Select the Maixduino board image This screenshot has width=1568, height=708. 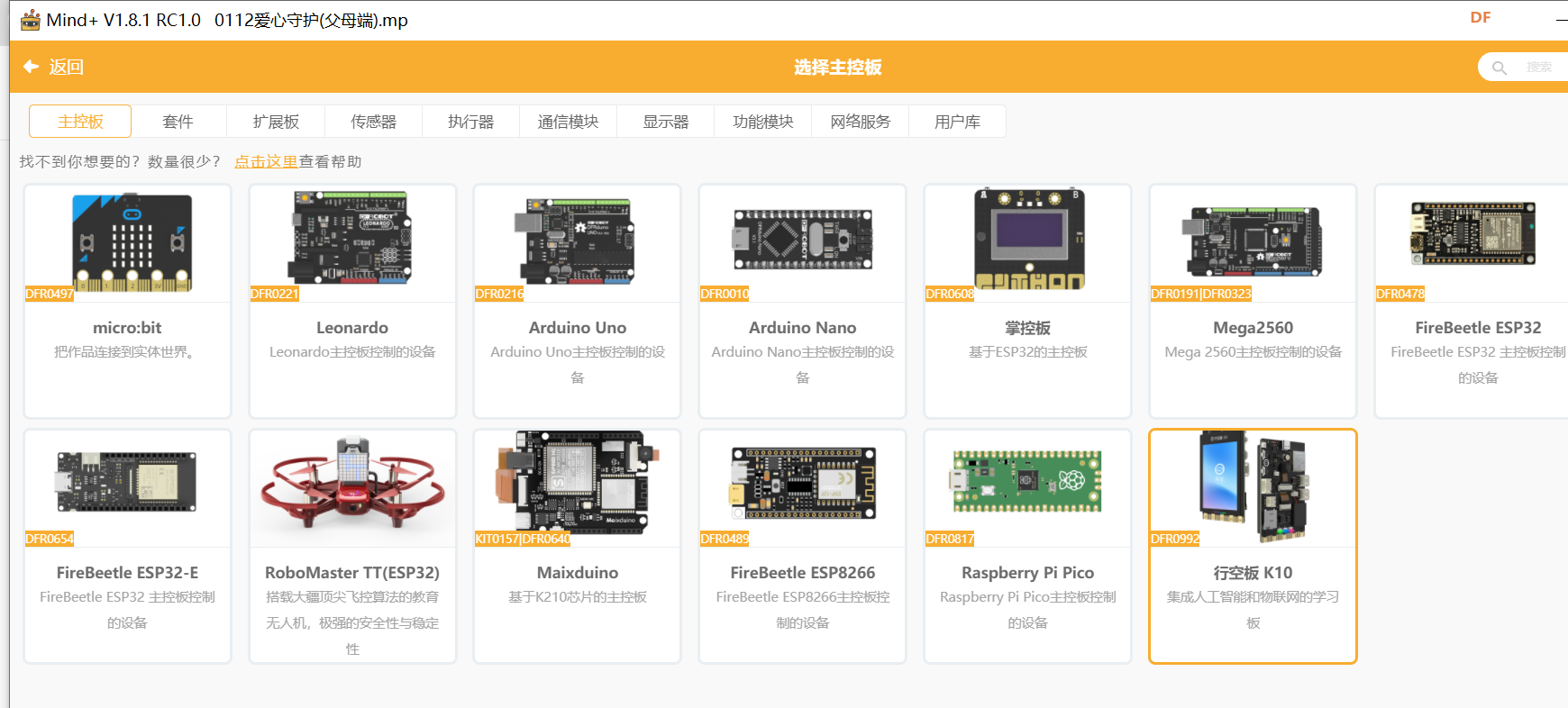click(577, 482)
